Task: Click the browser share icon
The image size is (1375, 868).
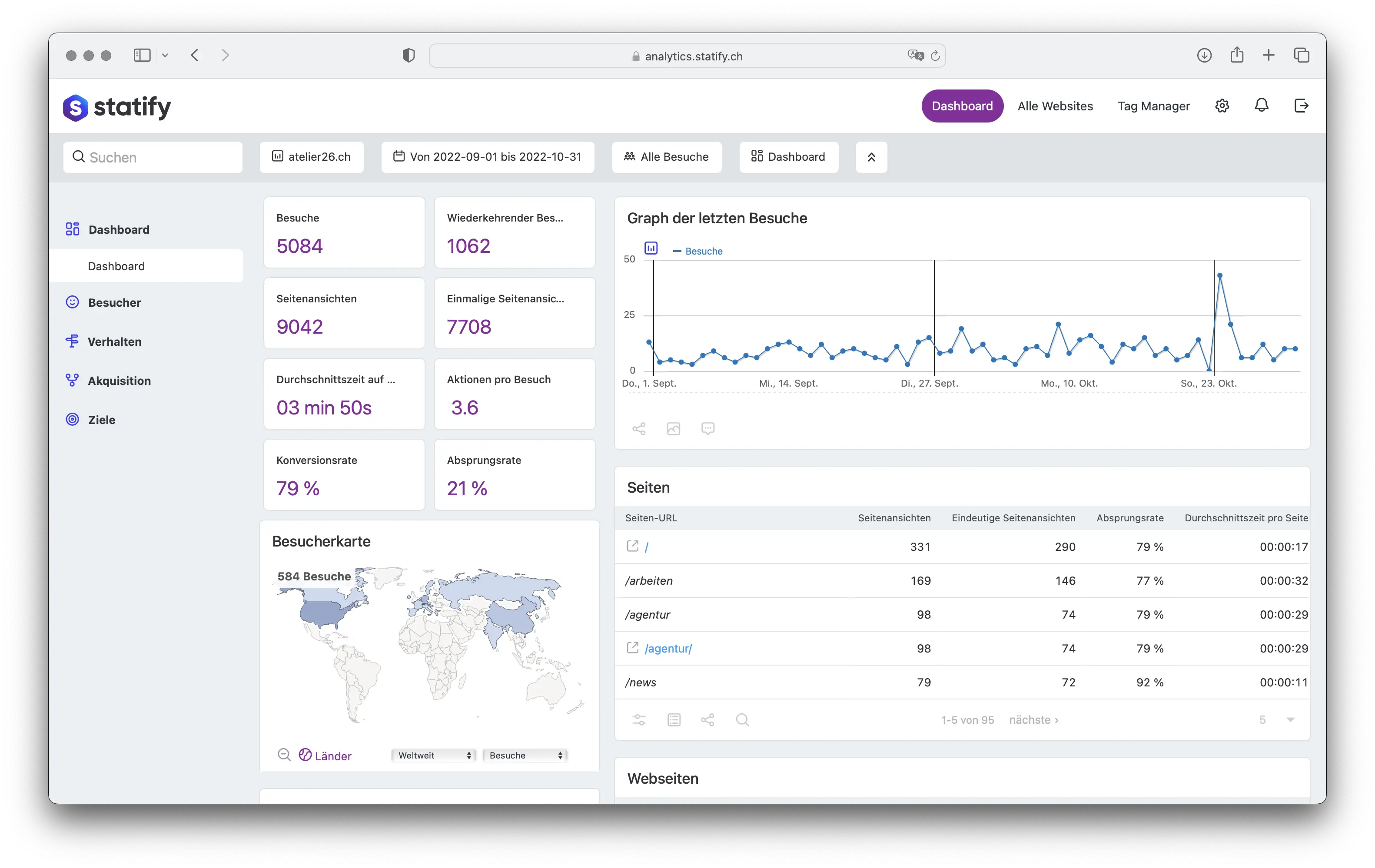Action: [1237, 55]
